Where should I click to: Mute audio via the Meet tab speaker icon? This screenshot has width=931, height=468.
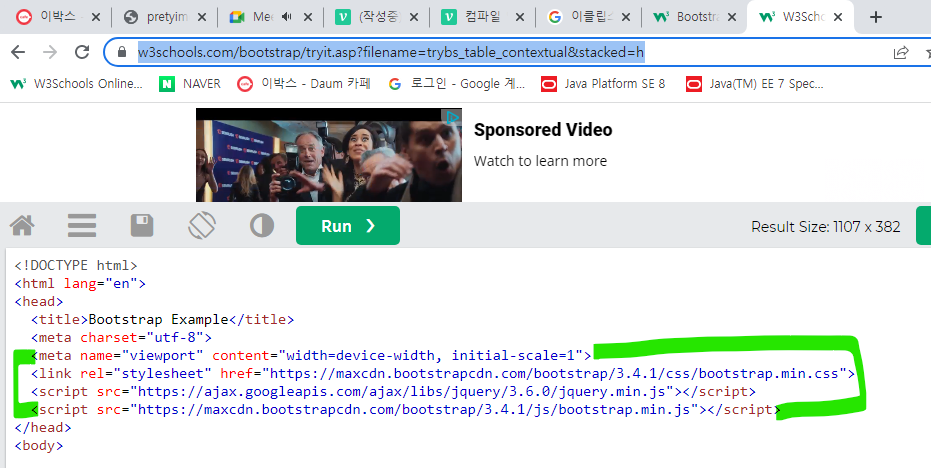point(287,17)
